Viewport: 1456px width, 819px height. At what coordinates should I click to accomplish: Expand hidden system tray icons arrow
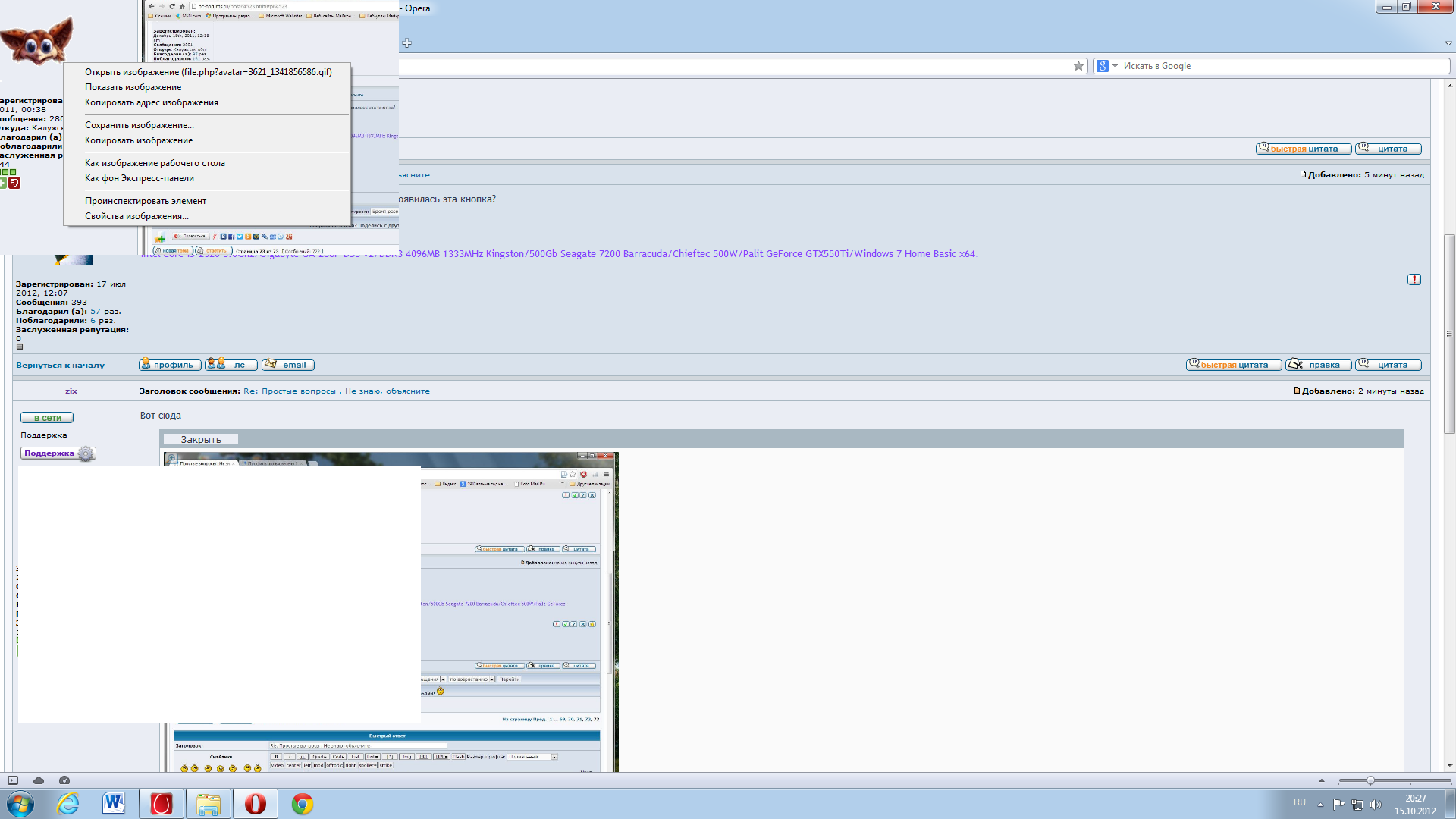pos(1320,805)
